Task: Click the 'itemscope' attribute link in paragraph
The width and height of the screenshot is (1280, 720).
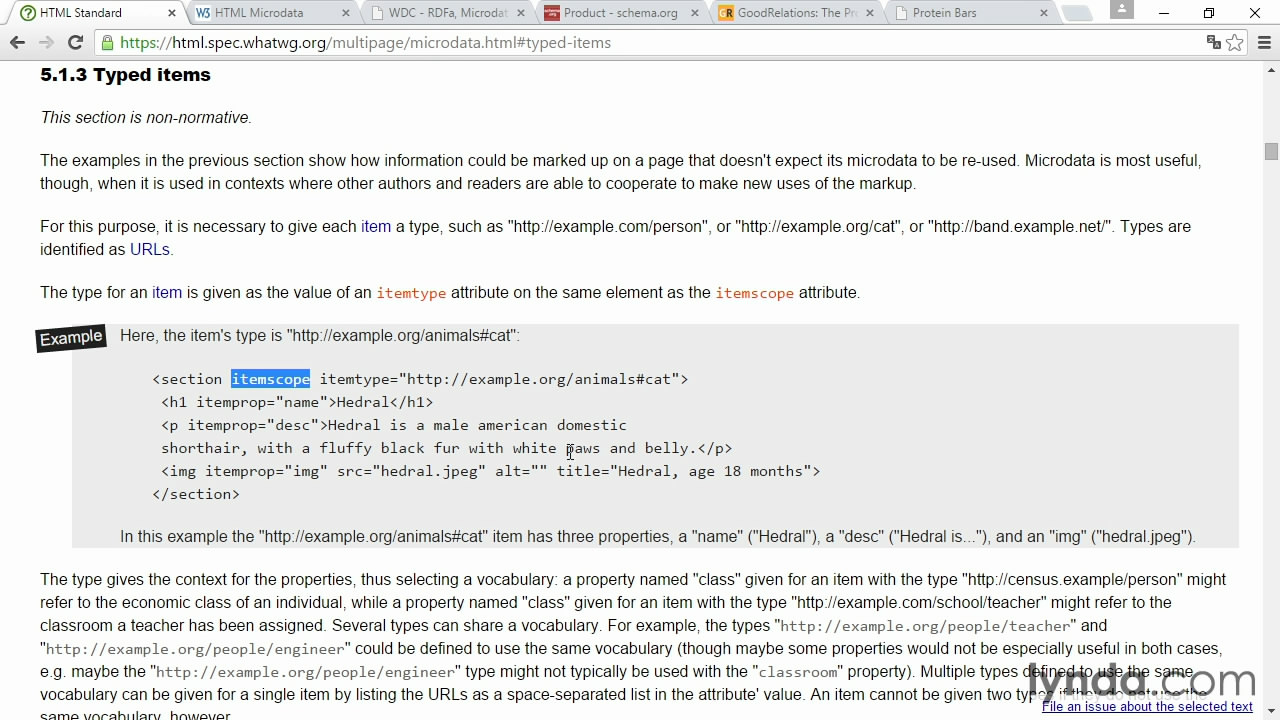Action: coord(754,293)
